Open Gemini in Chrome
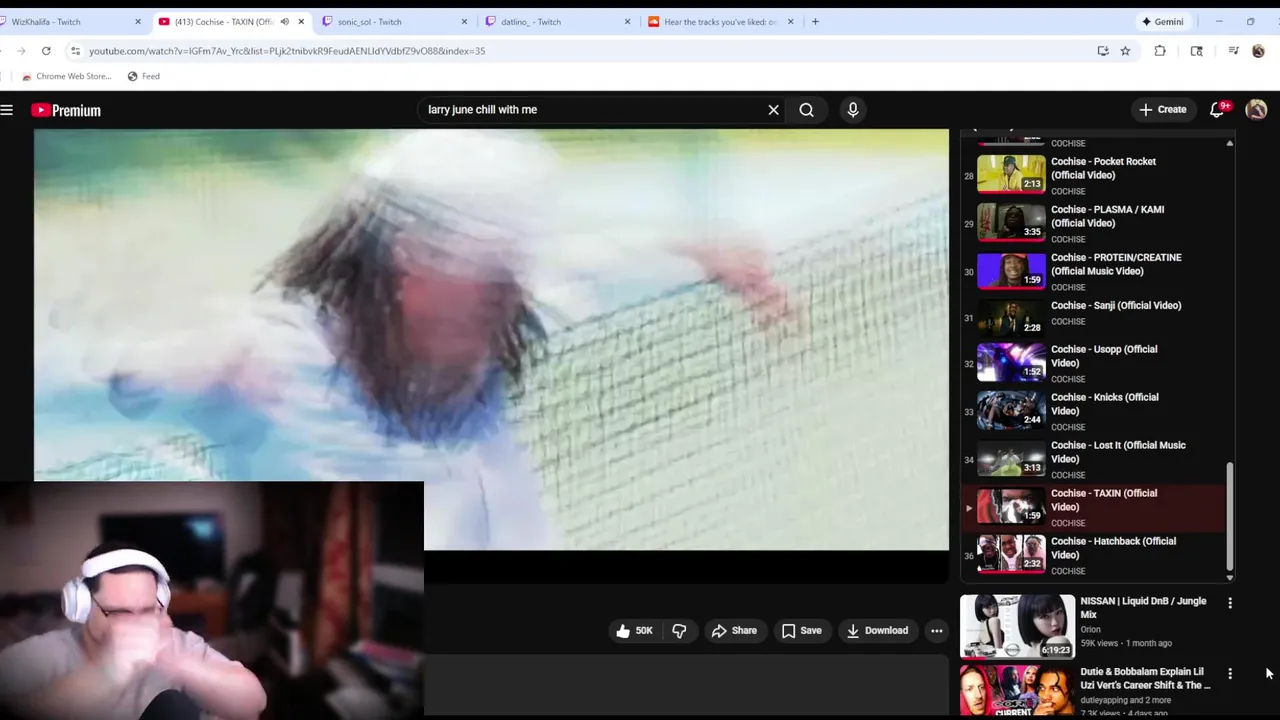This screenshot has height=720, width=1280. 1162,21
